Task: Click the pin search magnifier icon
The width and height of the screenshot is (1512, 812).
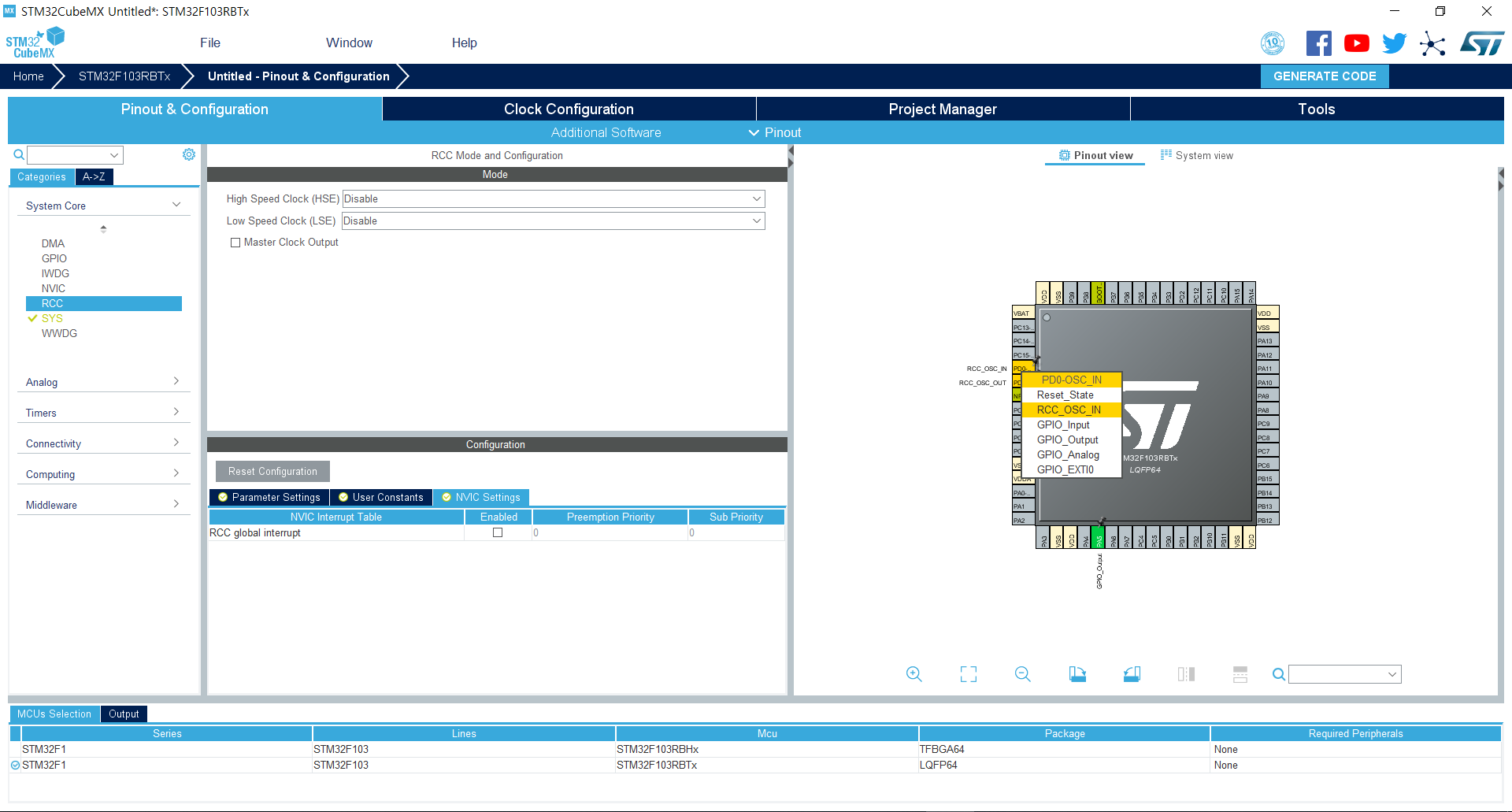Action: click(1279, 674)
